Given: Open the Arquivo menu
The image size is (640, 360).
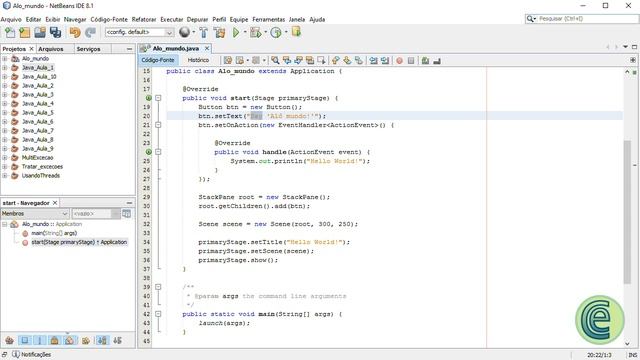Looking at the screenshot, I should 11,19.
